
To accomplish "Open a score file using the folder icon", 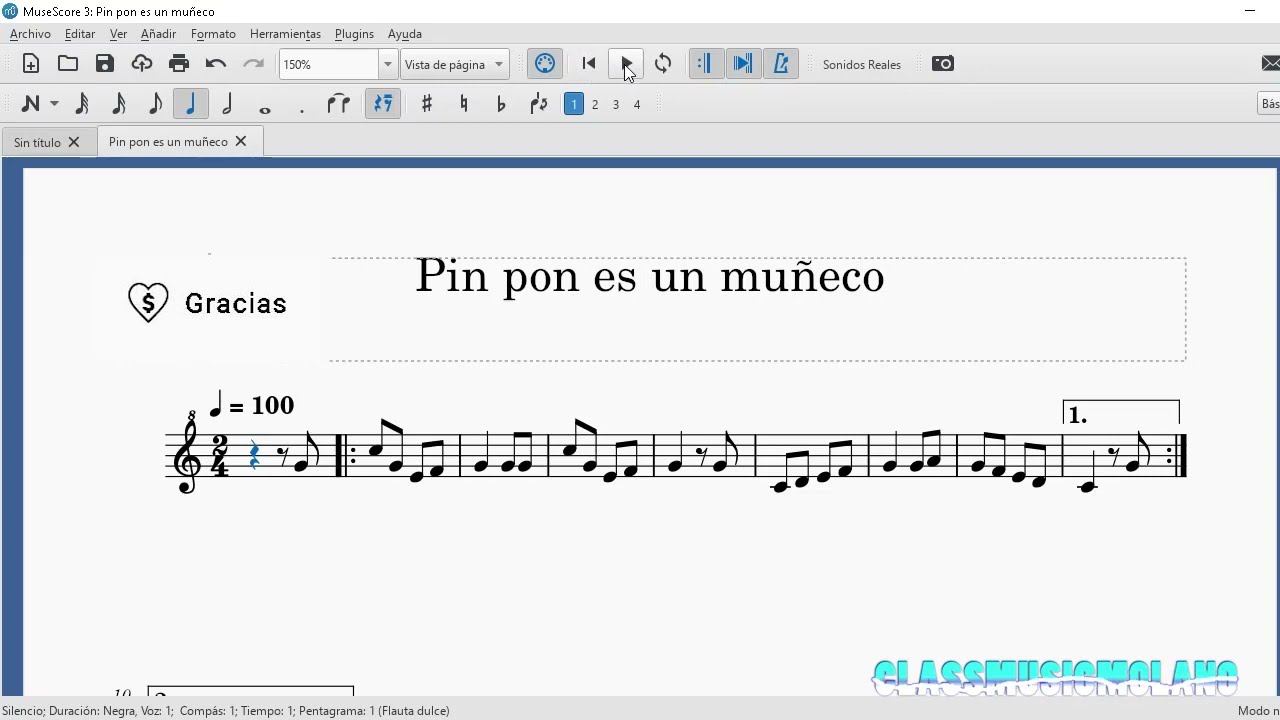I will tap(68, 64).
